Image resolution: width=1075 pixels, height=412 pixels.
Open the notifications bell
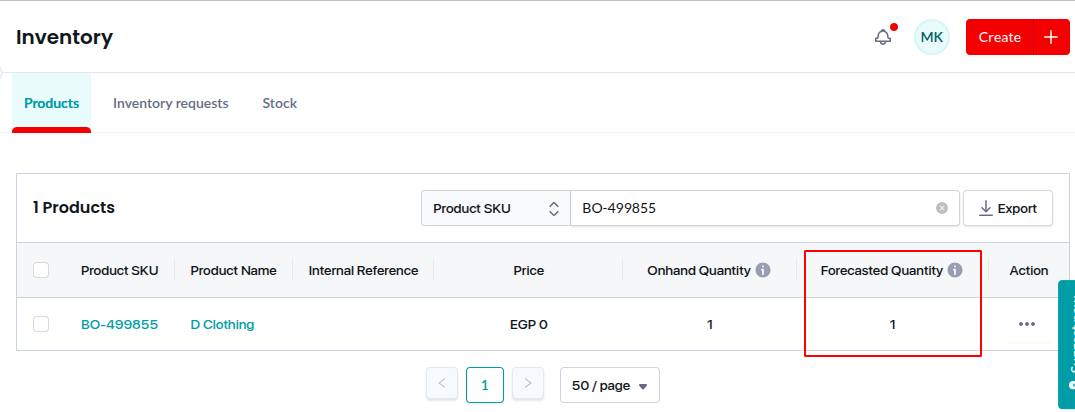[x=883, y=37]
